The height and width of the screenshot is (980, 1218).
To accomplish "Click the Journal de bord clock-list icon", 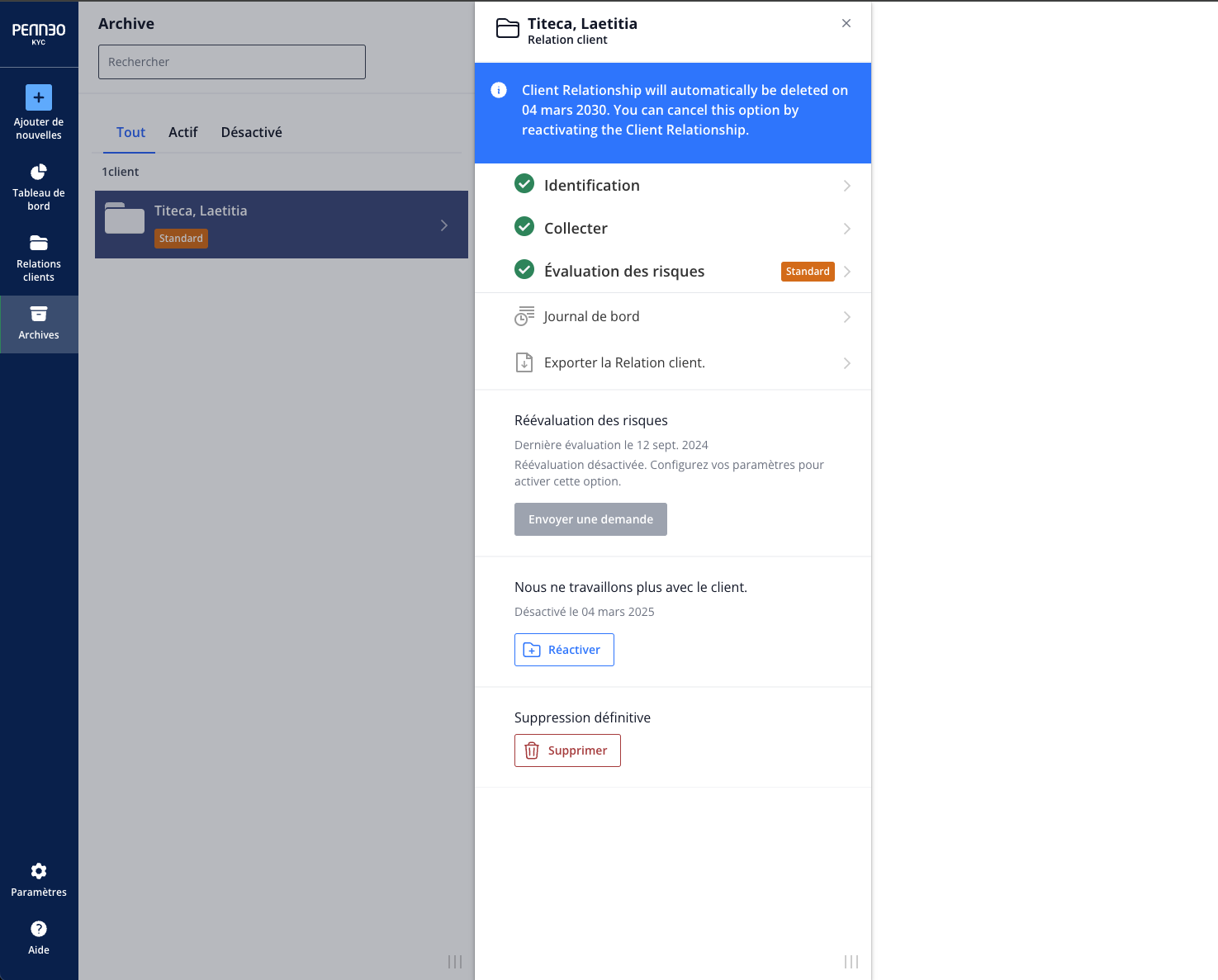I will point(524,316).
